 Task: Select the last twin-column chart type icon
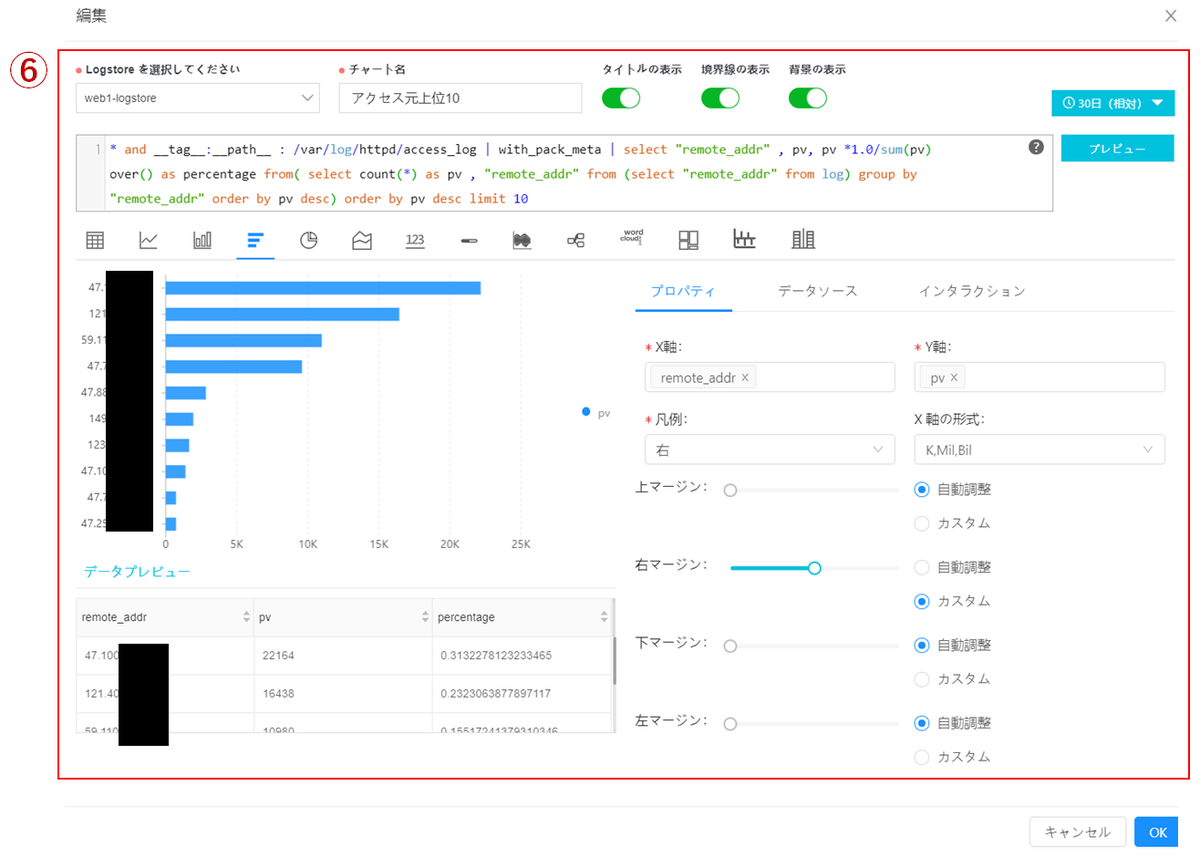pyautogui.click(x=803, y=239)
